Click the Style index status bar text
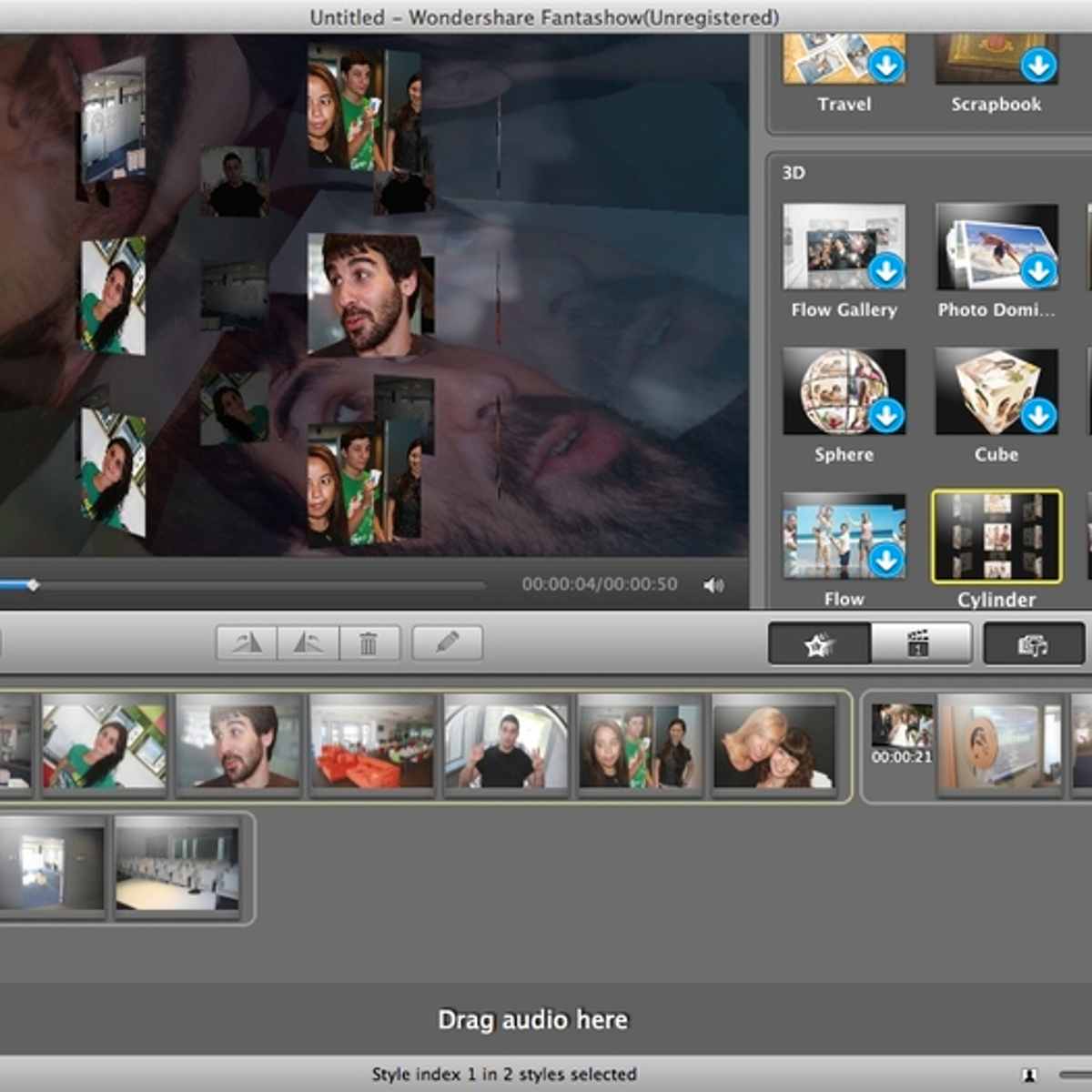The image size is (1092, 1092). (504, 1075)
